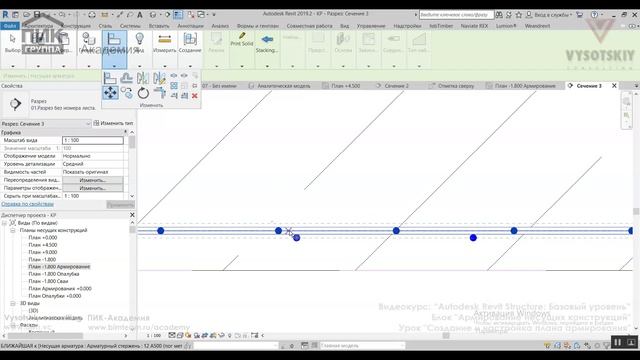
Task: Click the star favorites icon in title bar
Action: click(x=518, y=15)
